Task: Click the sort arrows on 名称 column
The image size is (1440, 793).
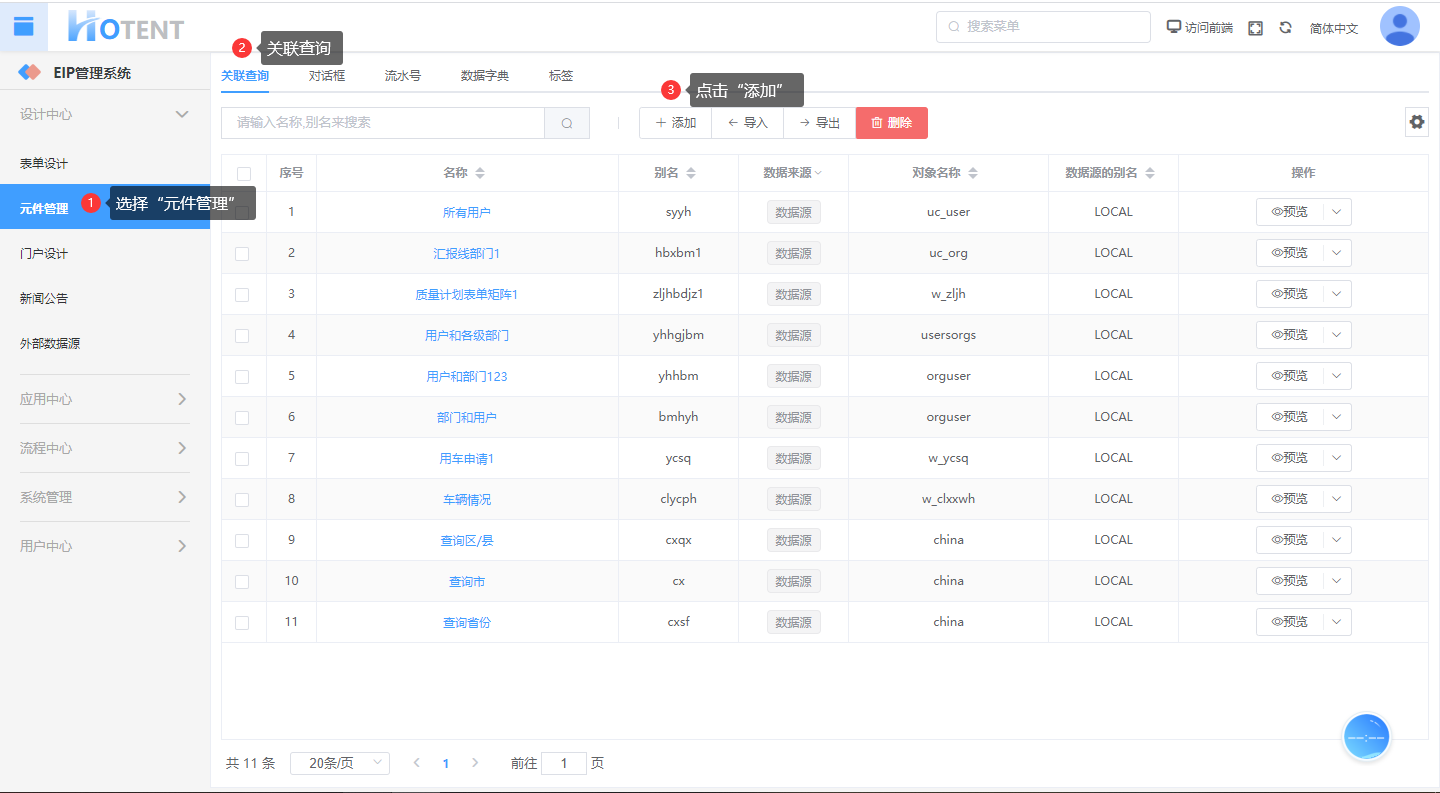Action: pyautogui.click(x=480, y=173)
